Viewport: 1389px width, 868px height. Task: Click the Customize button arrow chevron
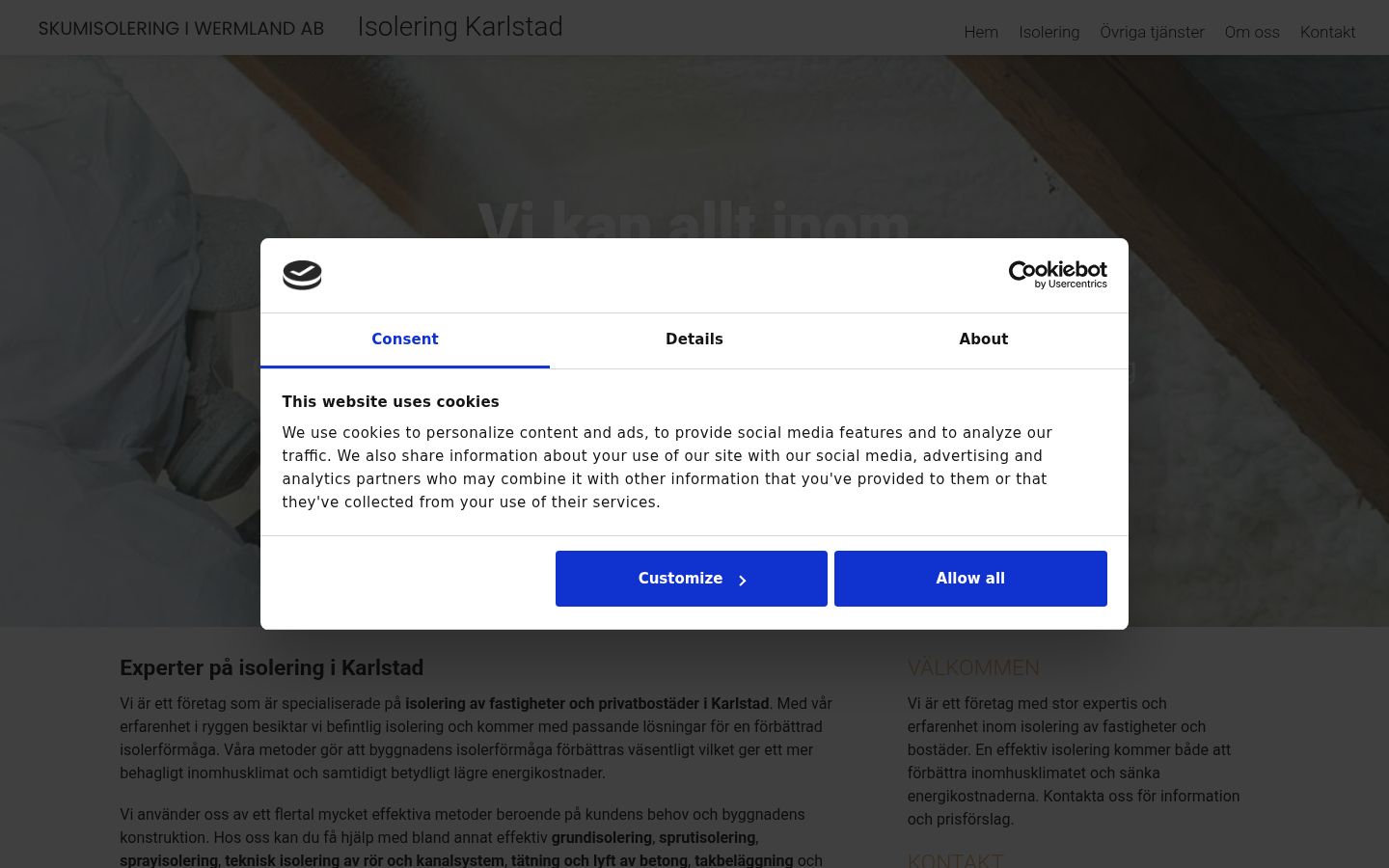(x=742, y=580)
